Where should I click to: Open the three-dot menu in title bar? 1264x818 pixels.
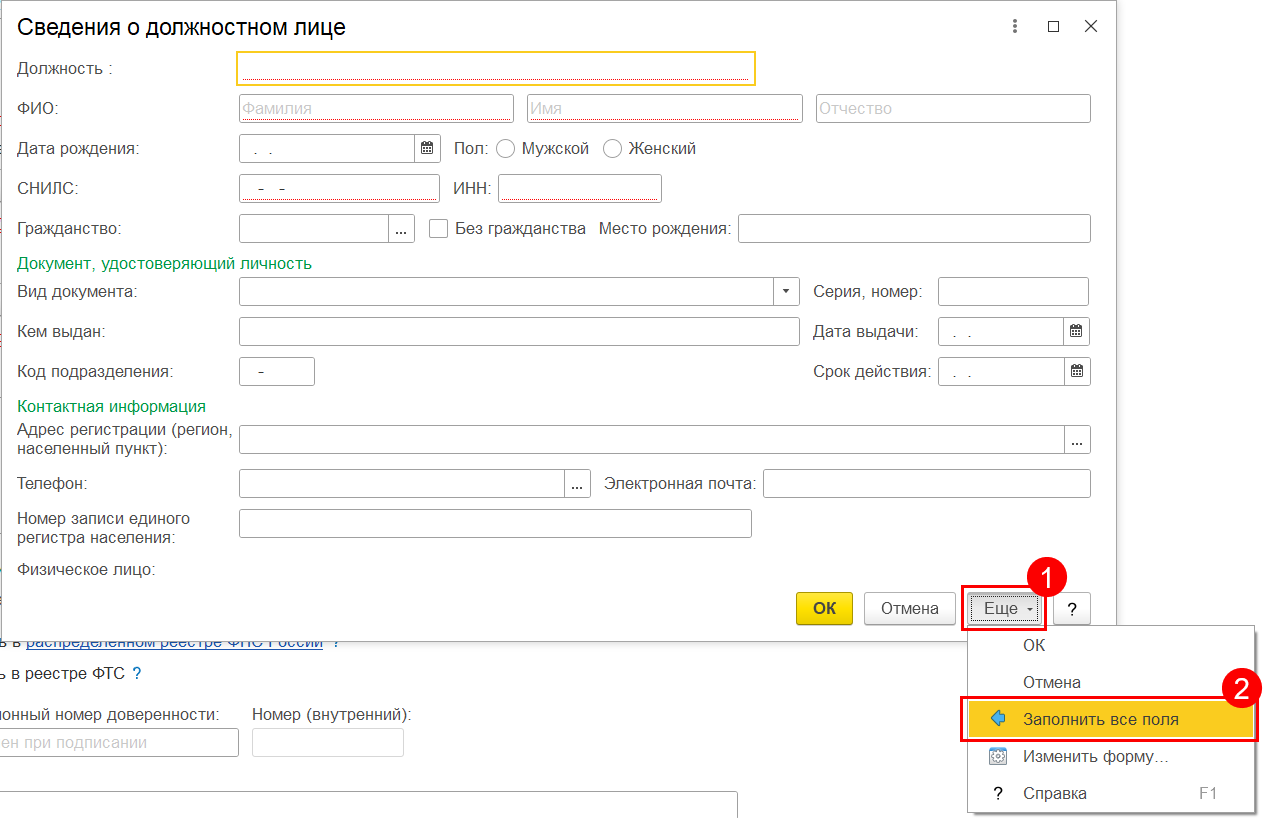point(1015,27)
